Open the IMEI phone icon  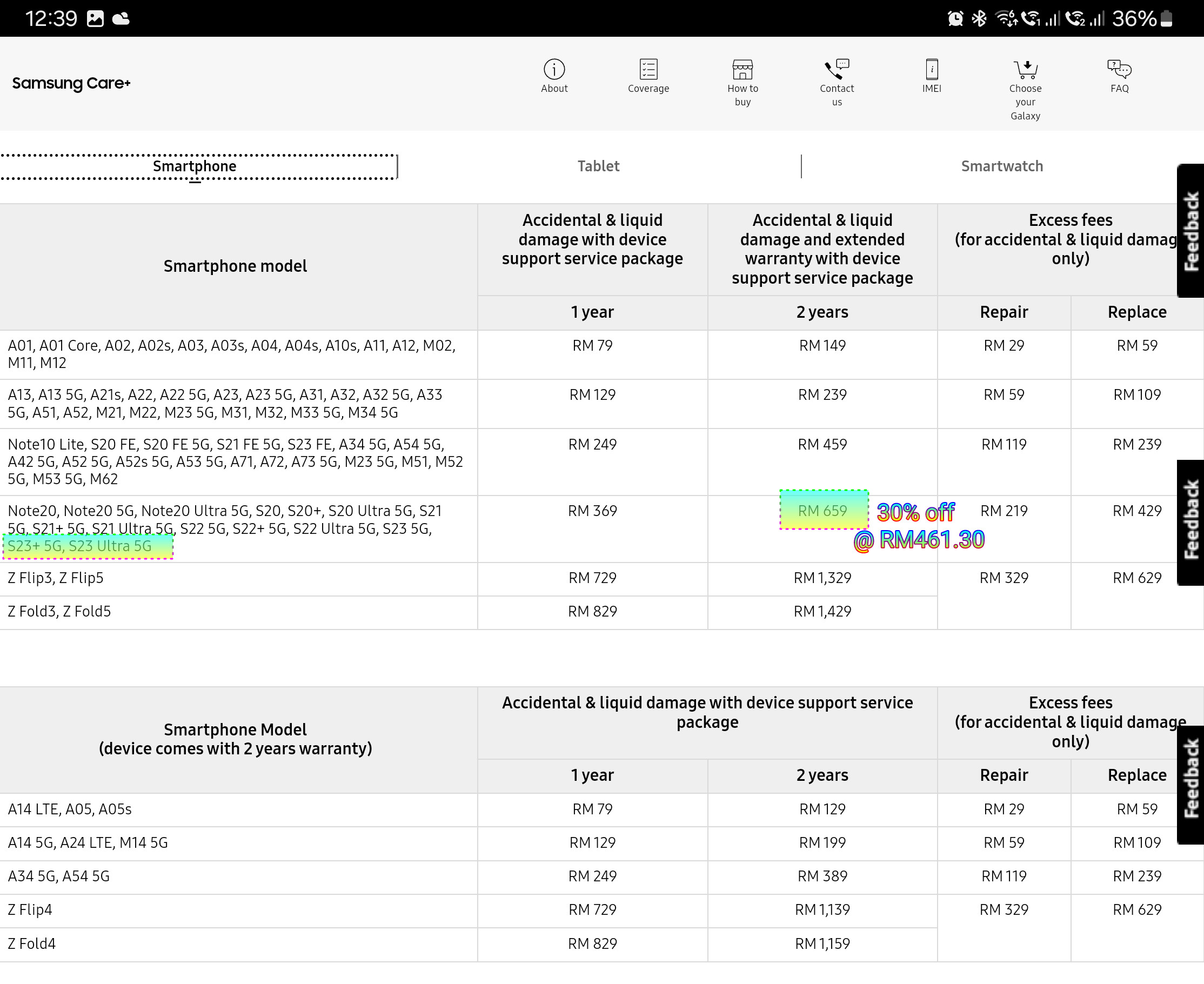click(931, 69)
